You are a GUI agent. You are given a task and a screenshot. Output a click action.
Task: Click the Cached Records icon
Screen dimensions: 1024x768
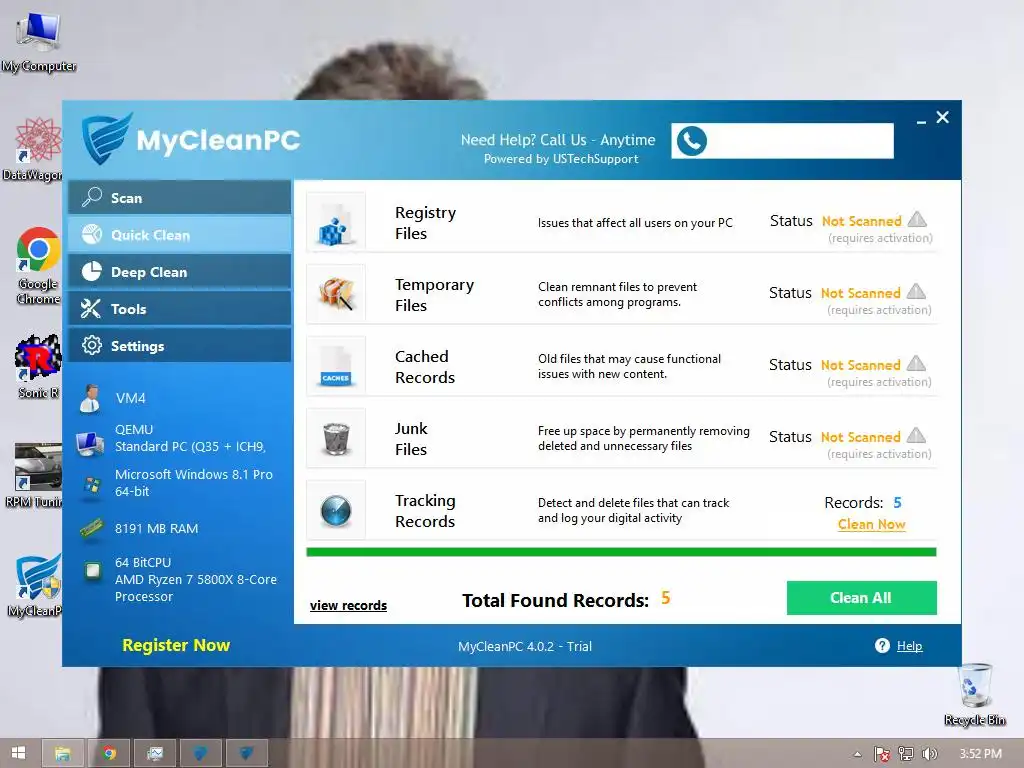(x=336, y=366)
